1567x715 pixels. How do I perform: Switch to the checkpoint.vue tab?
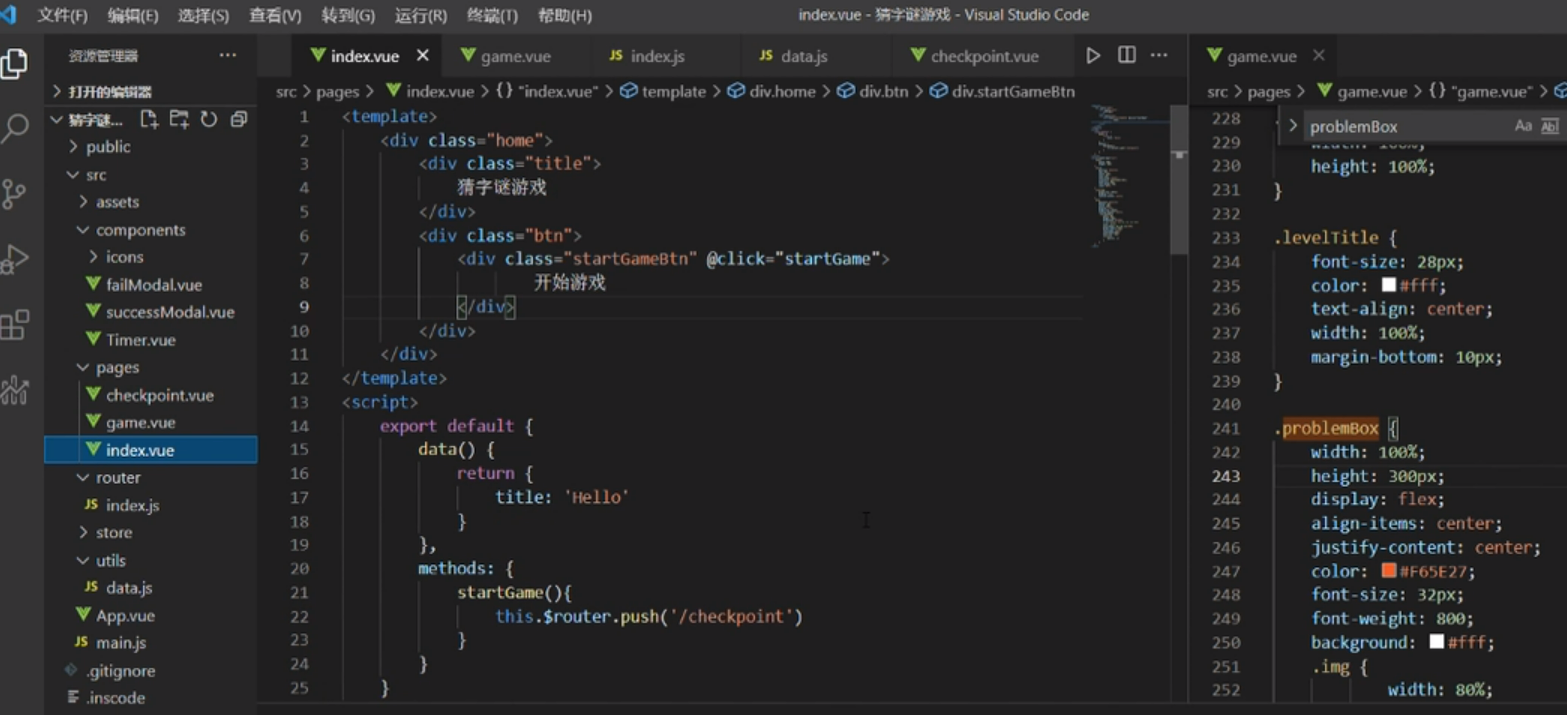[984, 57]
